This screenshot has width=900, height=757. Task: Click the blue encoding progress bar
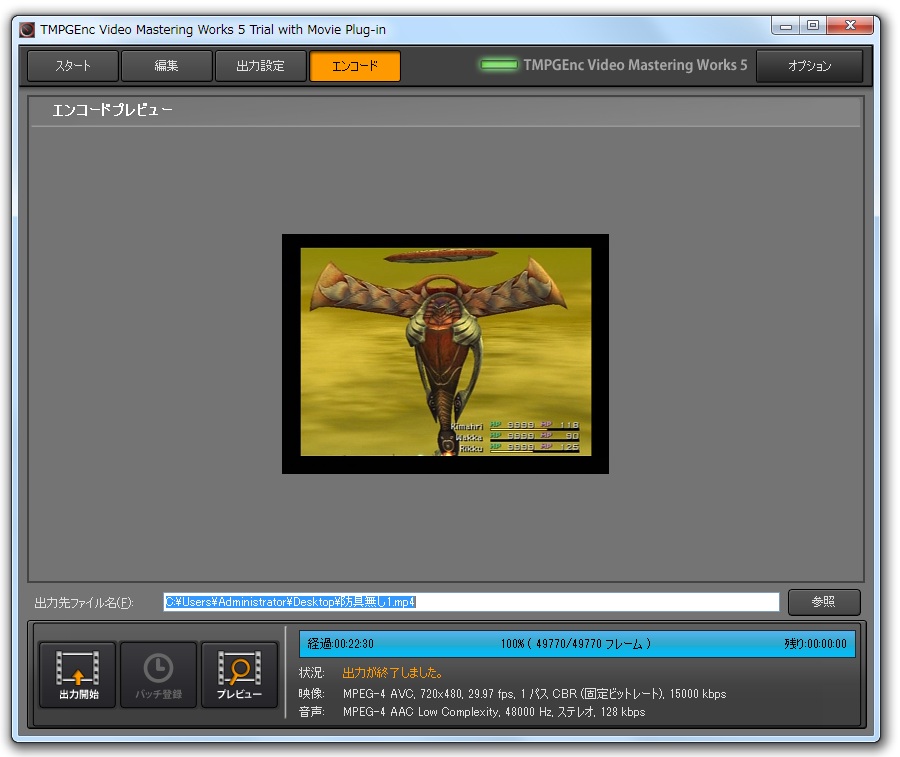(x=577, y=644)
